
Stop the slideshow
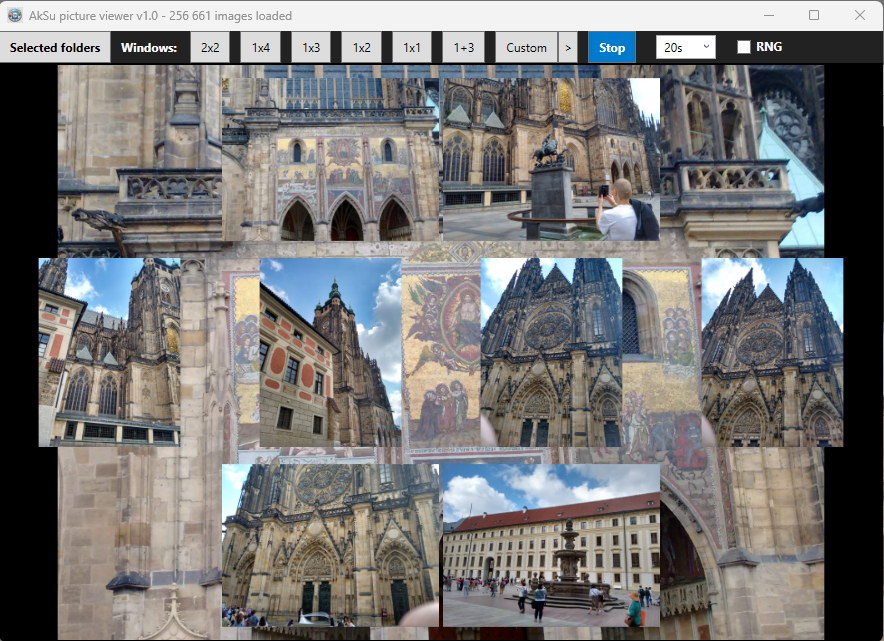pos(612,47)
